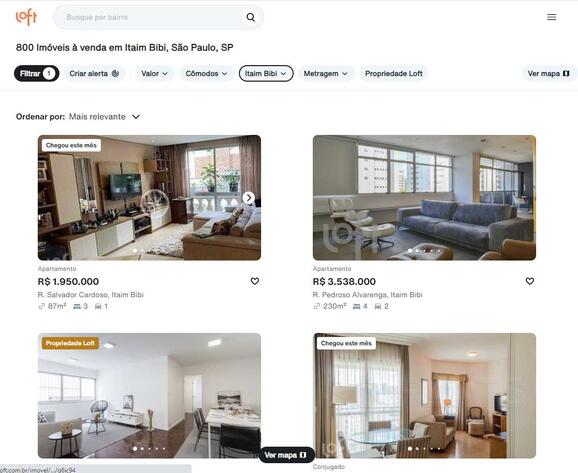
Task: Toggle the Propriedade Loft filter
Action: click(393, 73)
